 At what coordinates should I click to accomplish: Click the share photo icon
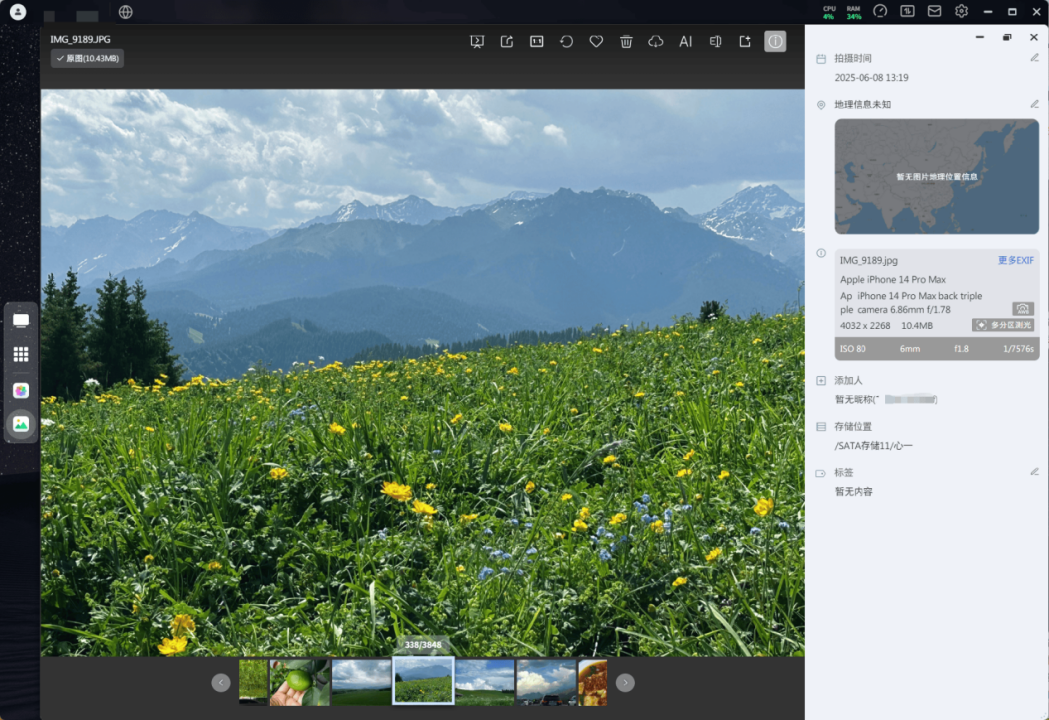(507, 41)
